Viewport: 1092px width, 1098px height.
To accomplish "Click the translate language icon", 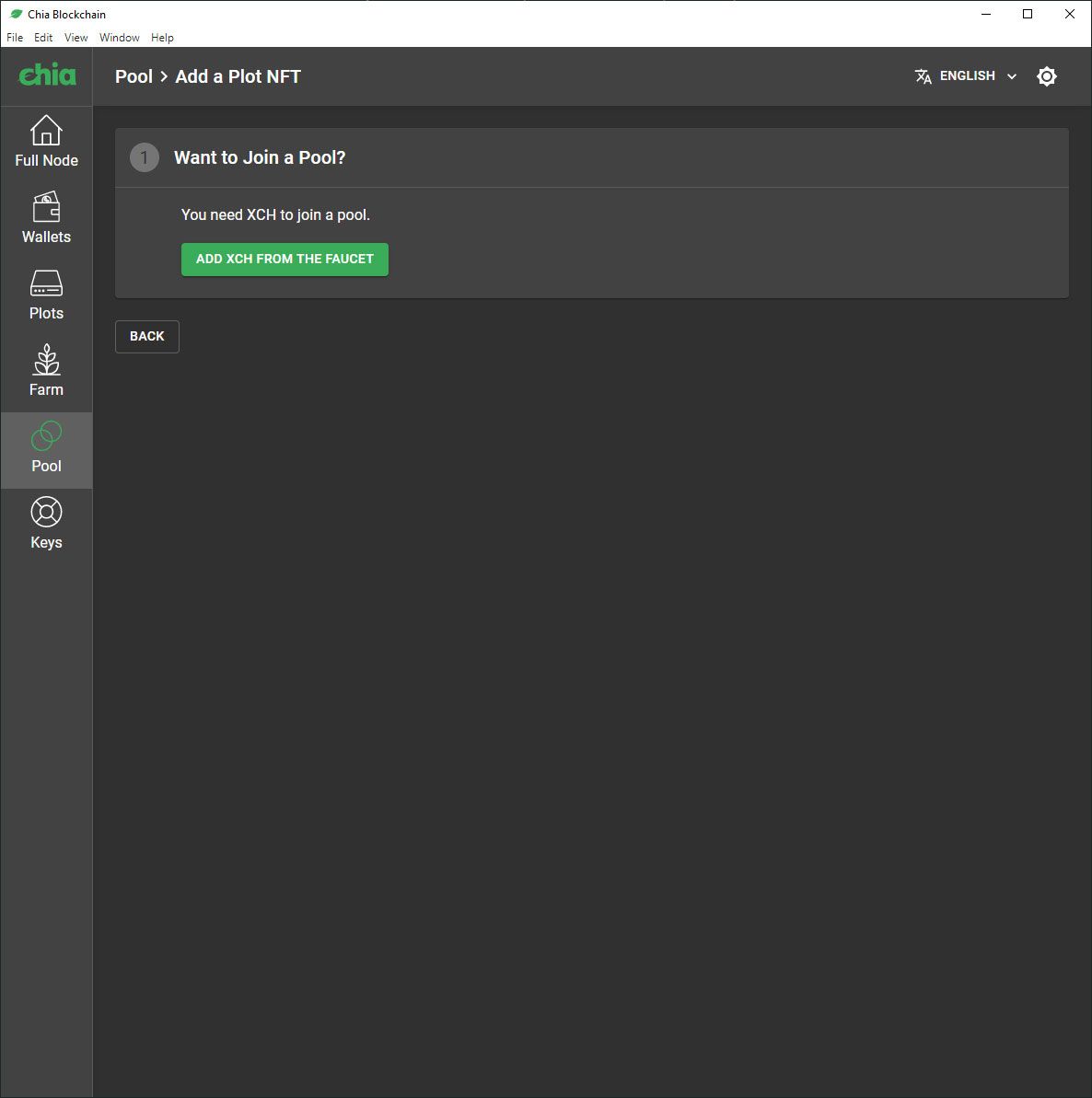I will click(x=924, y=76).
